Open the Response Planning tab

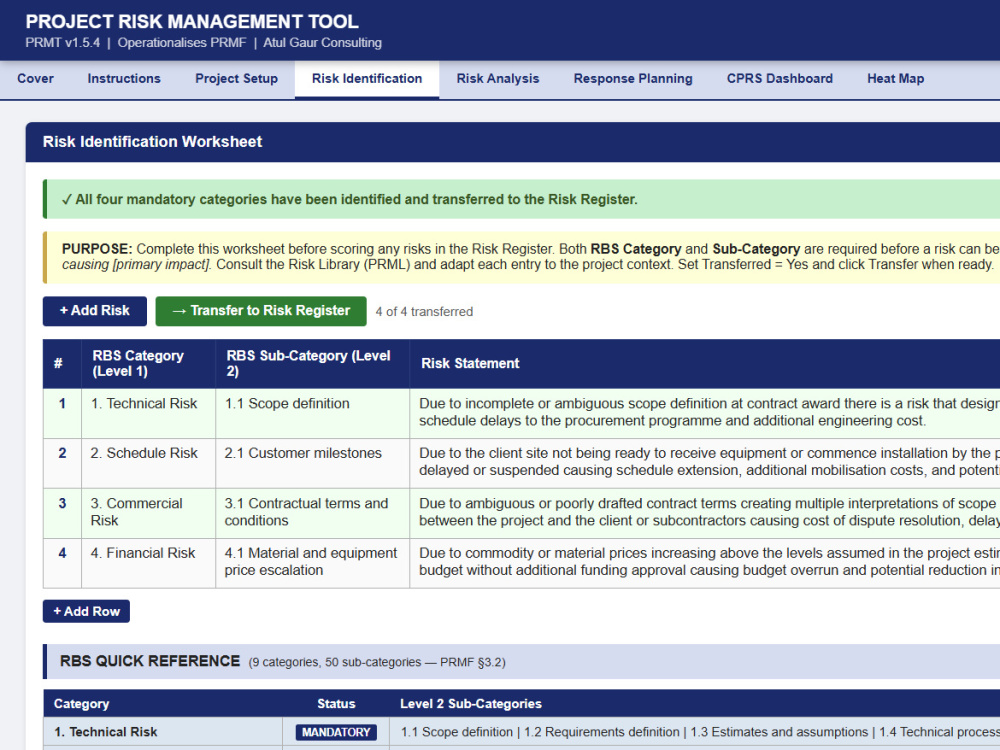[633, 78]
